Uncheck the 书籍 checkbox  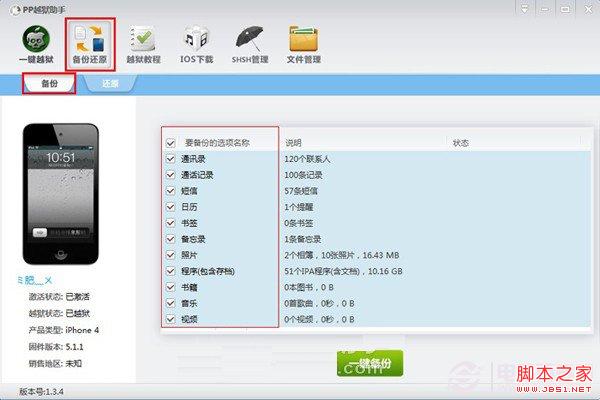pos(171,287)
